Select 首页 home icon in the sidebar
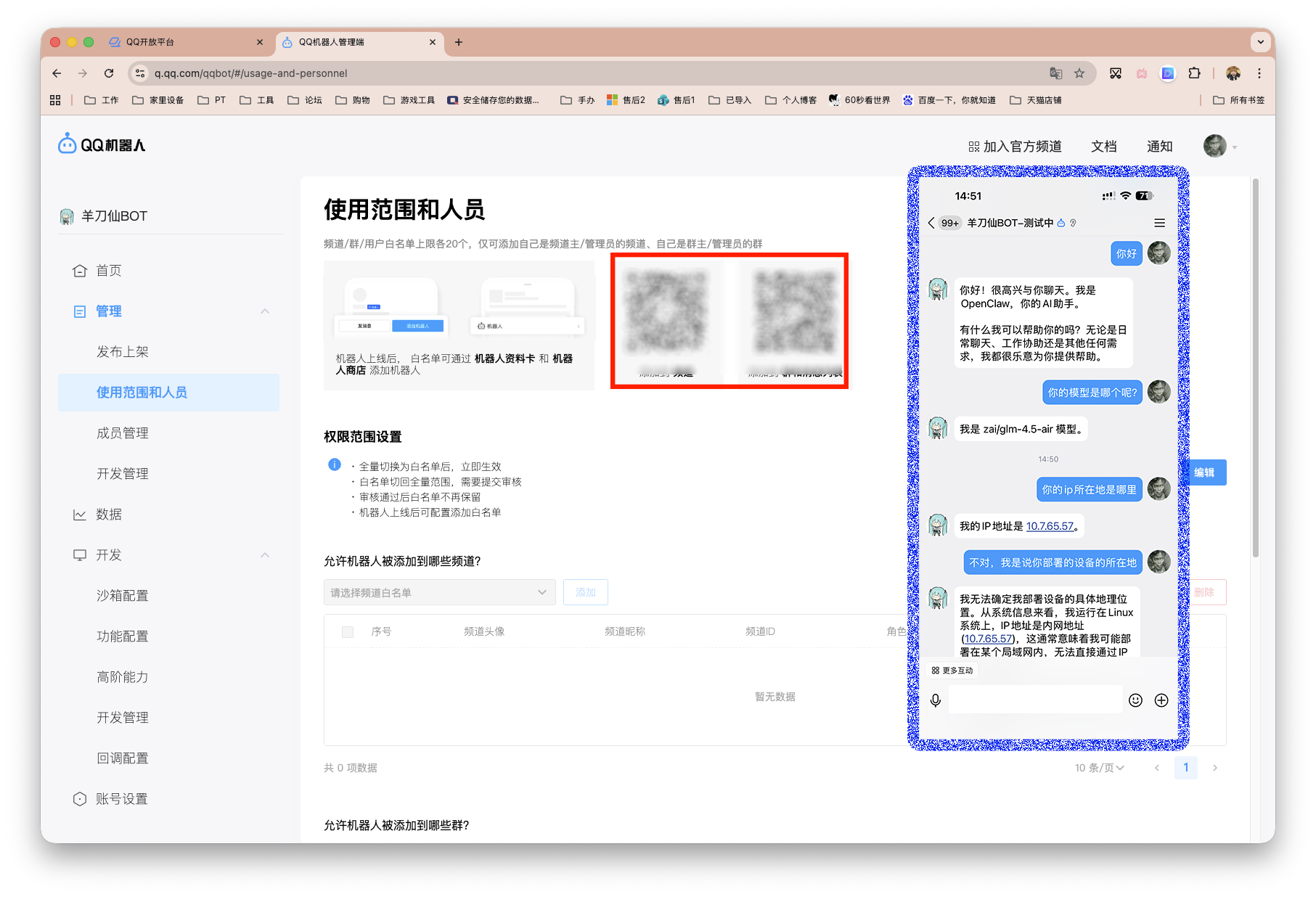This screenshot has height=897, width=1316. [x=81, y=270]
